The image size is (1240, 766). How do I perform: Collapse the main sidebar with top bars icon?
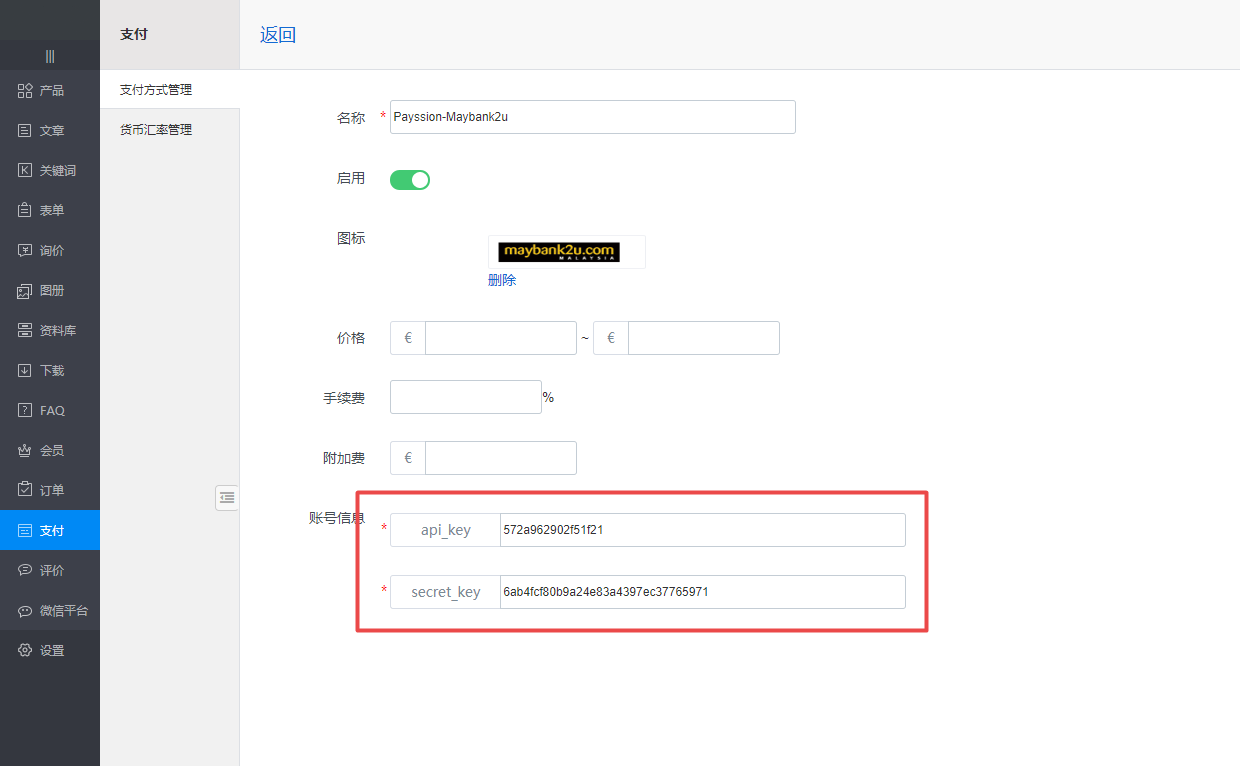pos(50,56)
